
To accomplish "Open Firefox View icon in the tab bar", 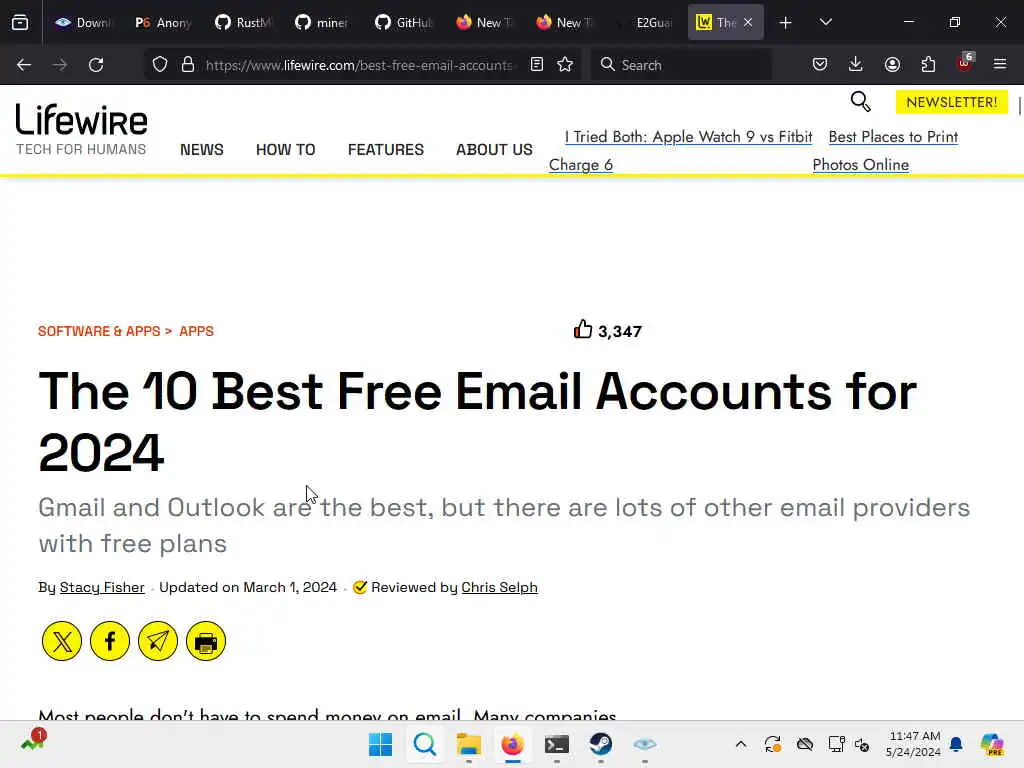I will 20,22.
